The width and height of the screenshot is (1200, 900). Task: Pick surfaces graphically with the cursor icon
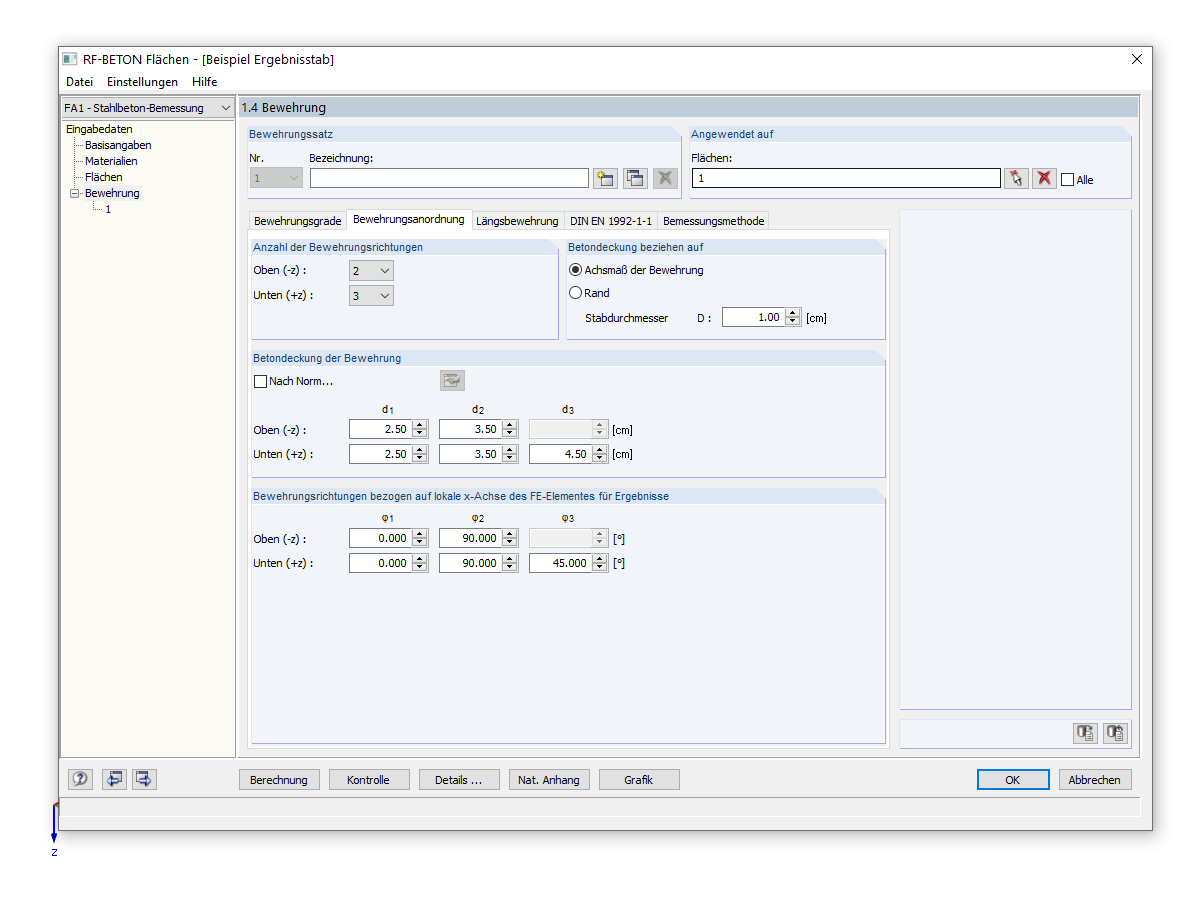tap(1017, 178)
